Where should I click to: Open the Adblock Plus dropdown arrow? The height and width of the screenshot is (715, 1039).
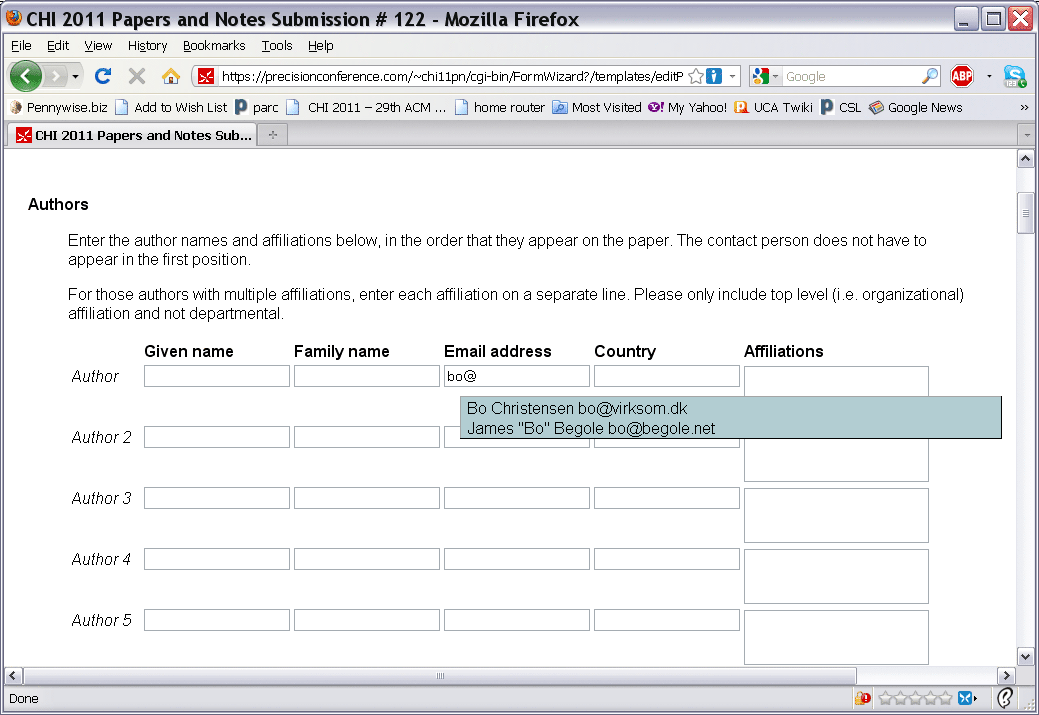pyautogui.click(x=989, y=76)
